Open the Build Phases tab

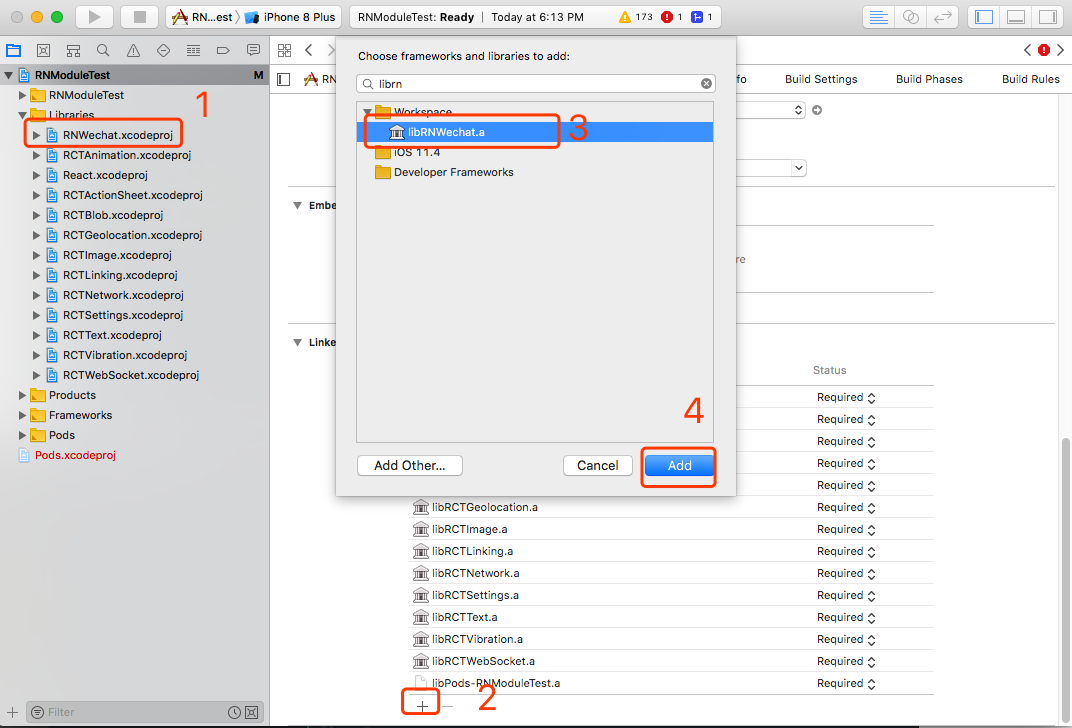929,79
